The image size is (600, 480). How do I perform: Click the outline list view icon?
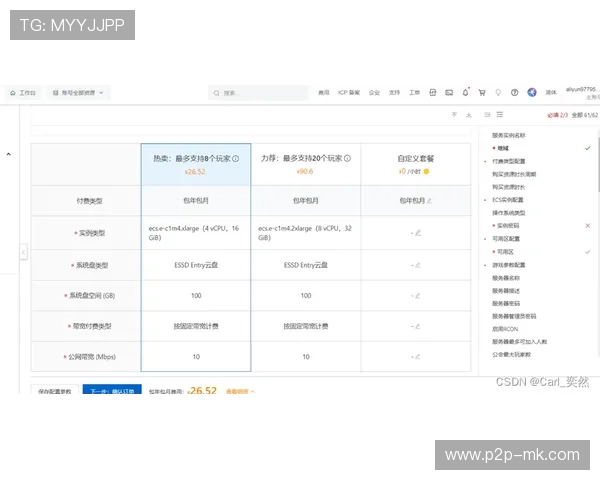coord(500,114)
